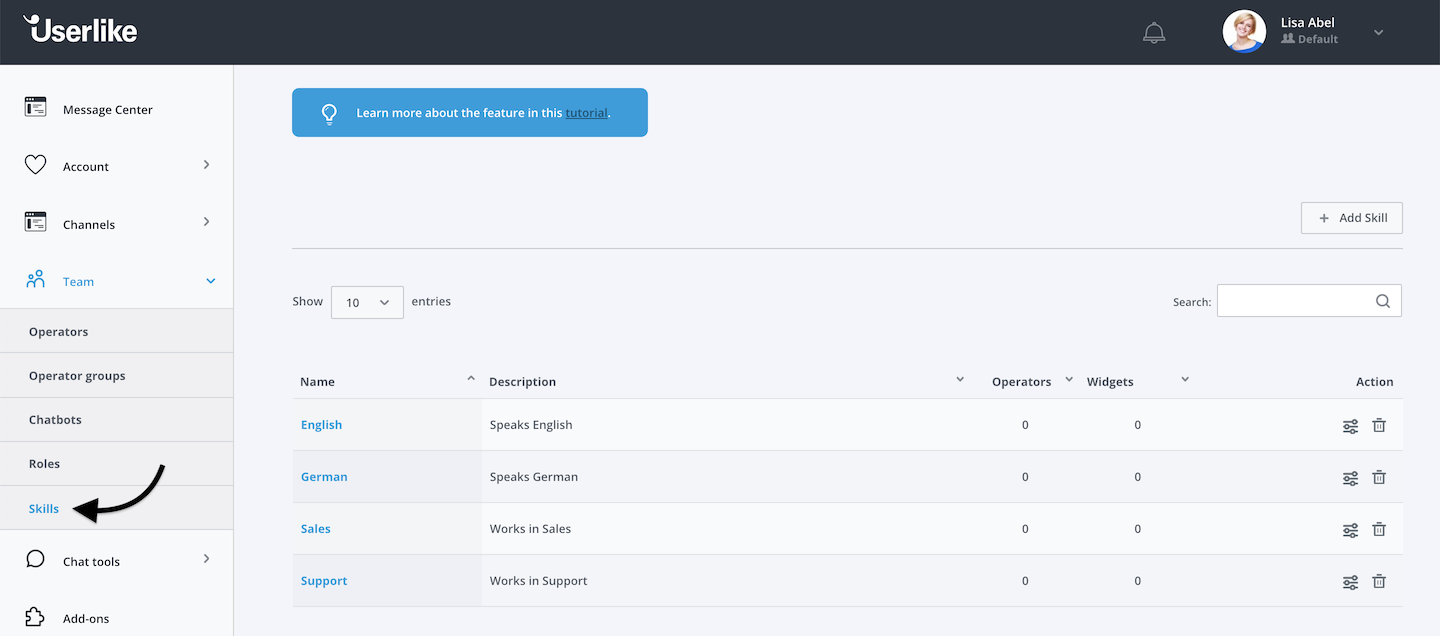Delete the Support skill

(x=1379, y=581)
